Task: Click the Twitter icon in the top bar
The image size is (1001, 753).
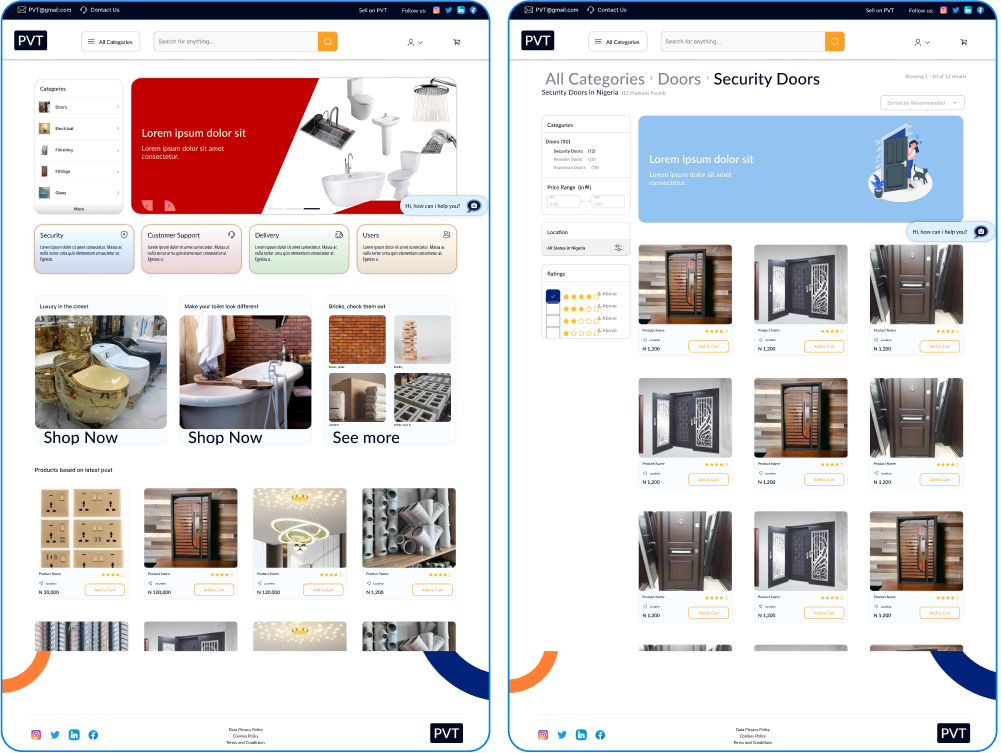Action: coord(448,10)
